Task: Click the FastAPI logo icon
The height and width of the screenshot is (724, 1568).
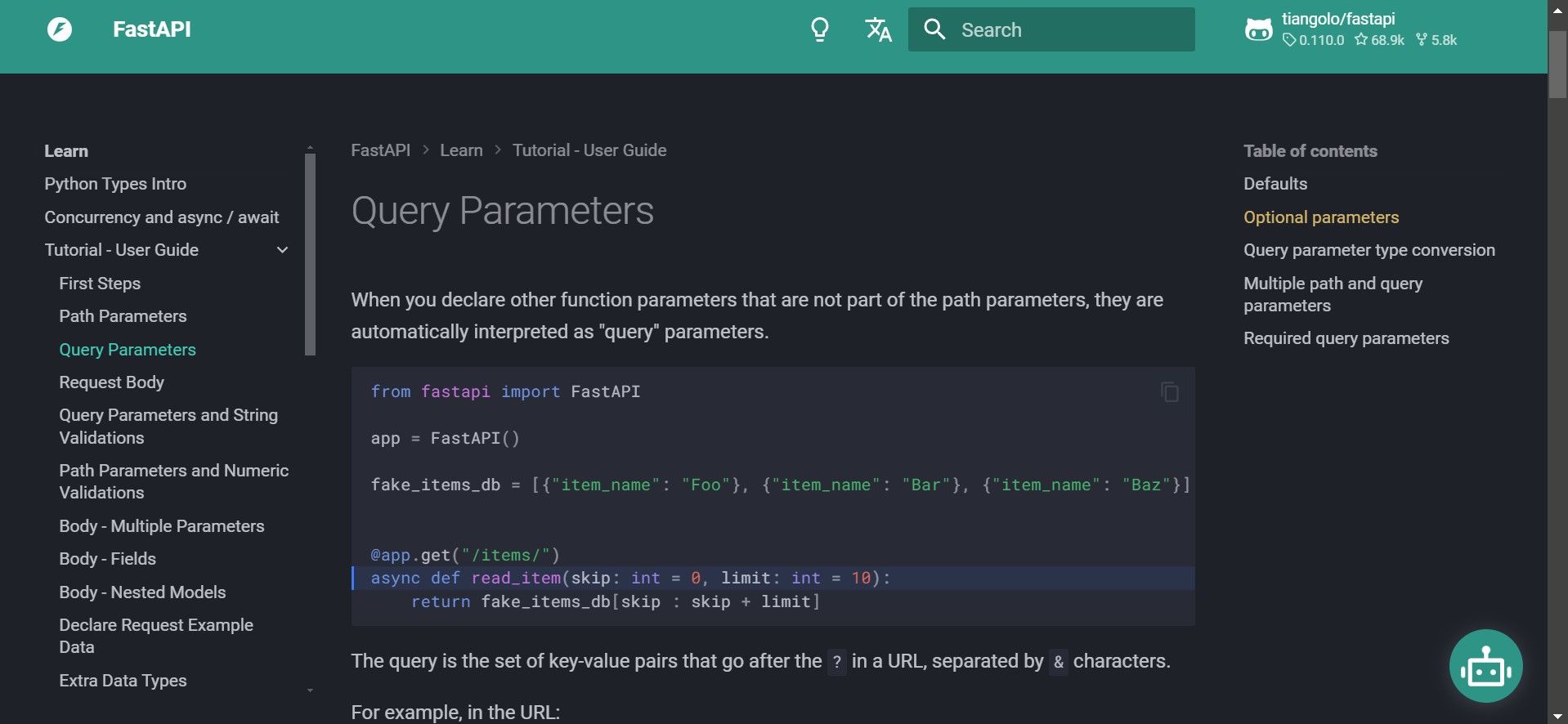Action: 60,30
